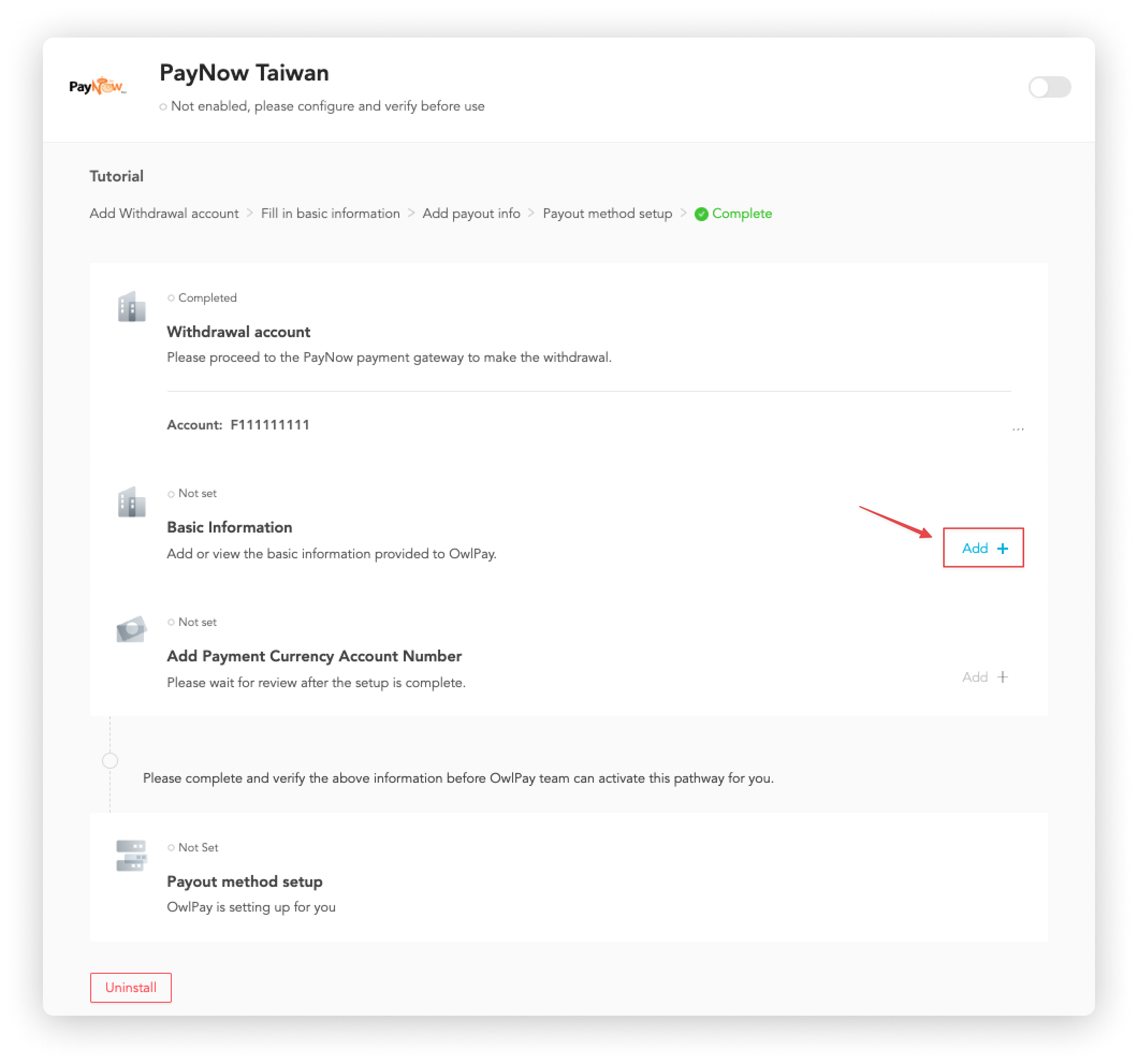Click 'Please wait for review' description text
This screenshot has width=1138, height=1064.
316,682
